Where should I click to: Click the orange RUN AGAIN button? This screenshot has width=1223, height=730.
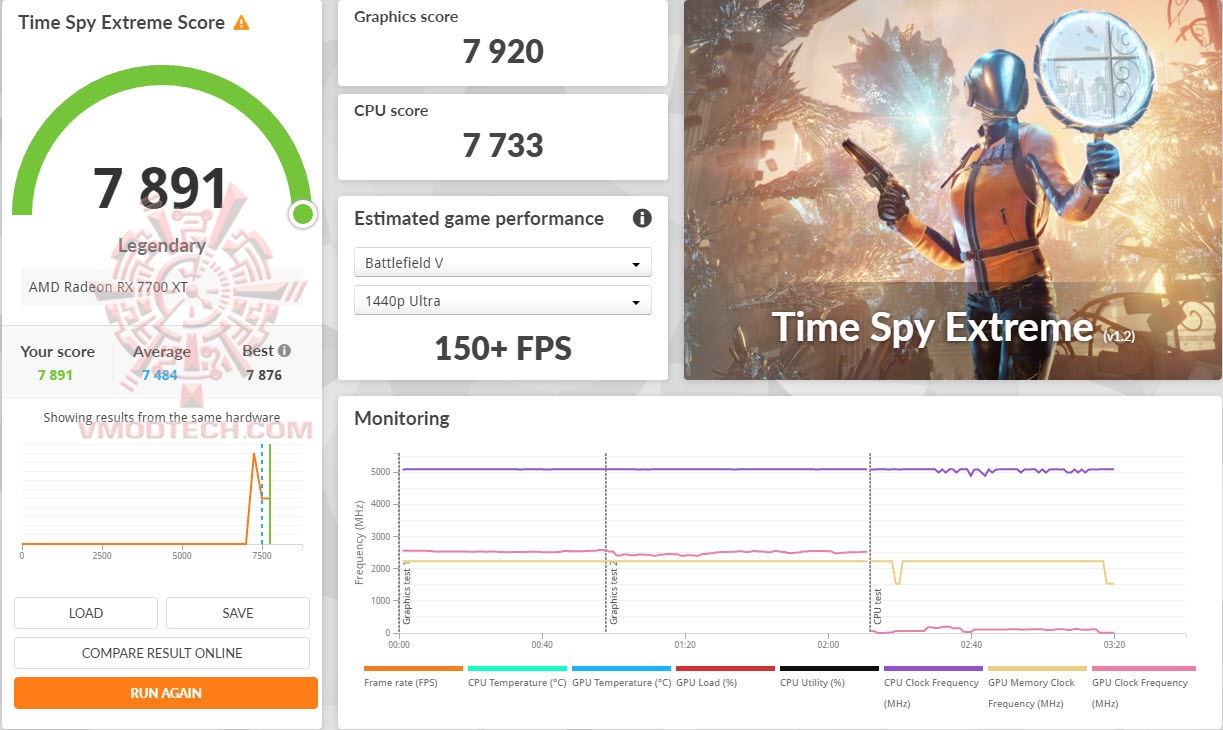coord(166,693)
